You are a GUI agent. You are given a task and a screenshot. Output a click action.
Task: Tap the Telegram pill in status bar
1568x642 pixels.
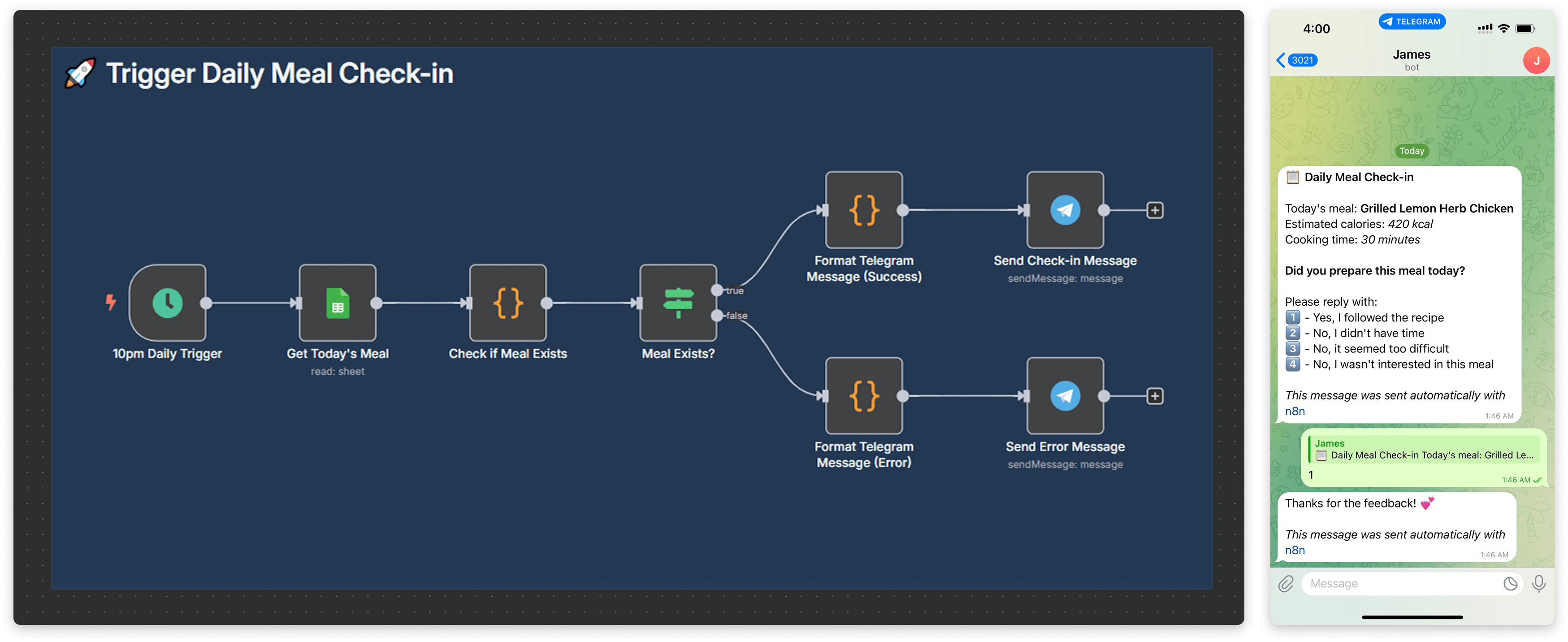(x=1412, y=22)
